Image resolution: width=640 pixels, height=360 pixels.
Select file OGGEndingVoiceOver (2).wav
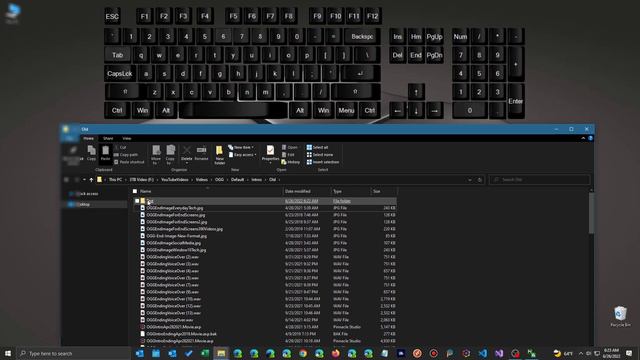173,257
